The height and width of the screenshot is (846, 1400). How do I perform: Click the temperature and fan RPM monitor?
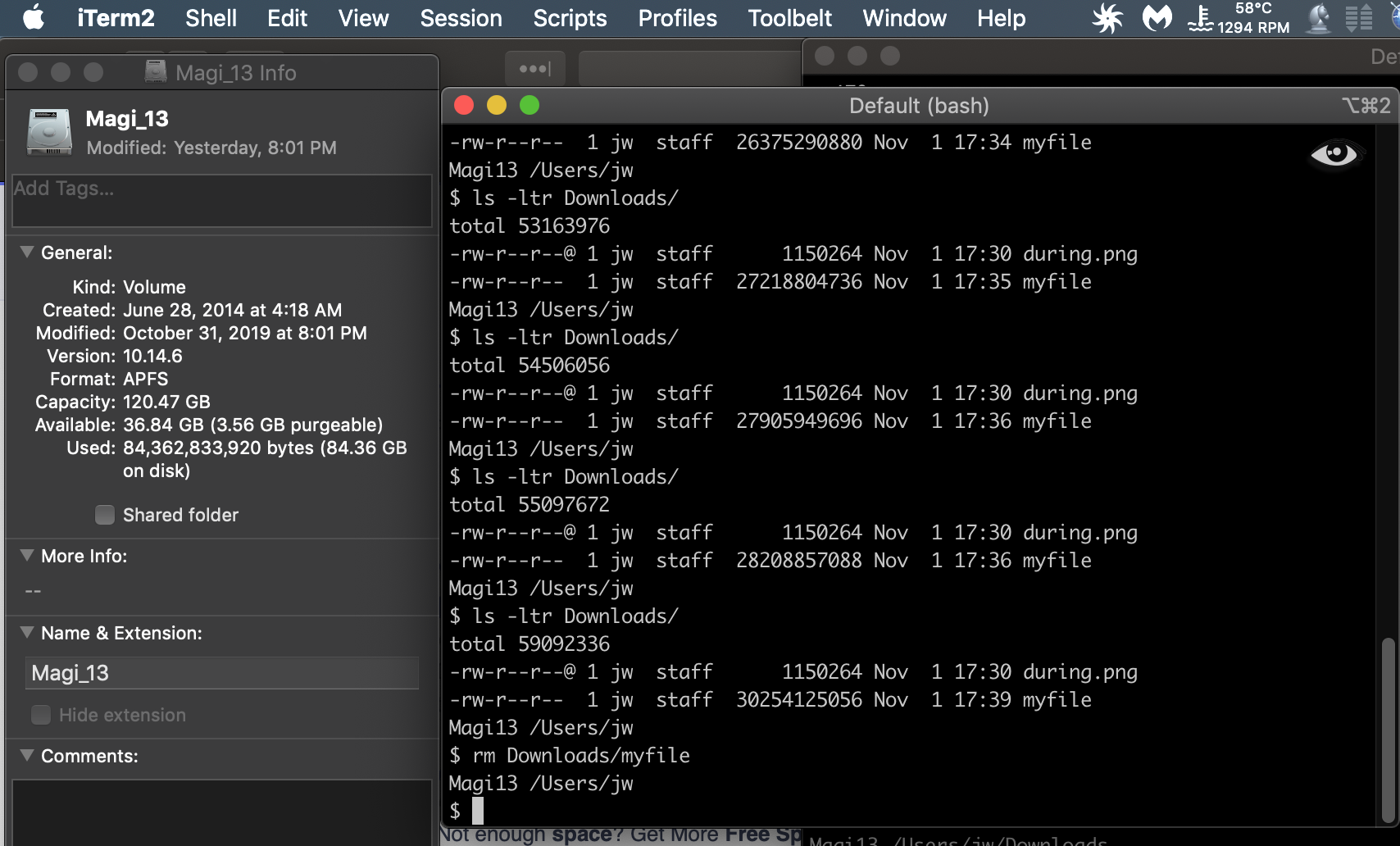click(1239, 18)
